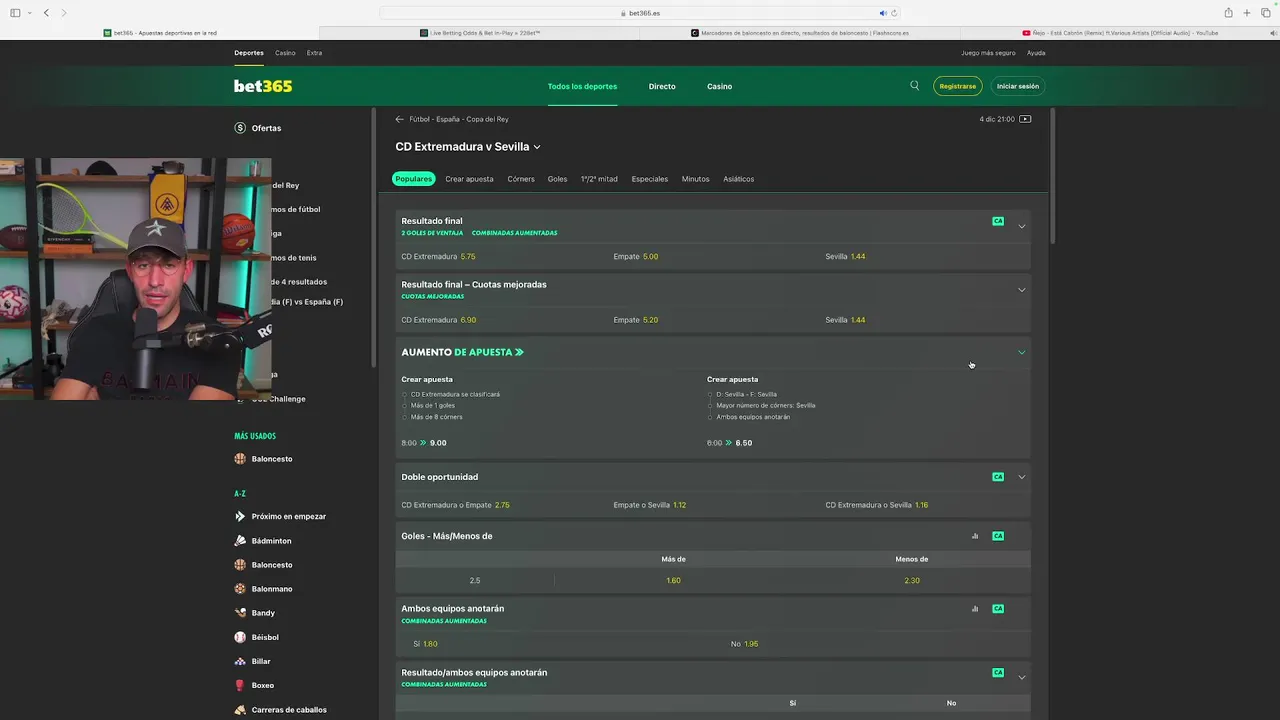This screenshot has width=1280, height=720.
Task: Switch to the Goles tab
Action: point(557,179)
